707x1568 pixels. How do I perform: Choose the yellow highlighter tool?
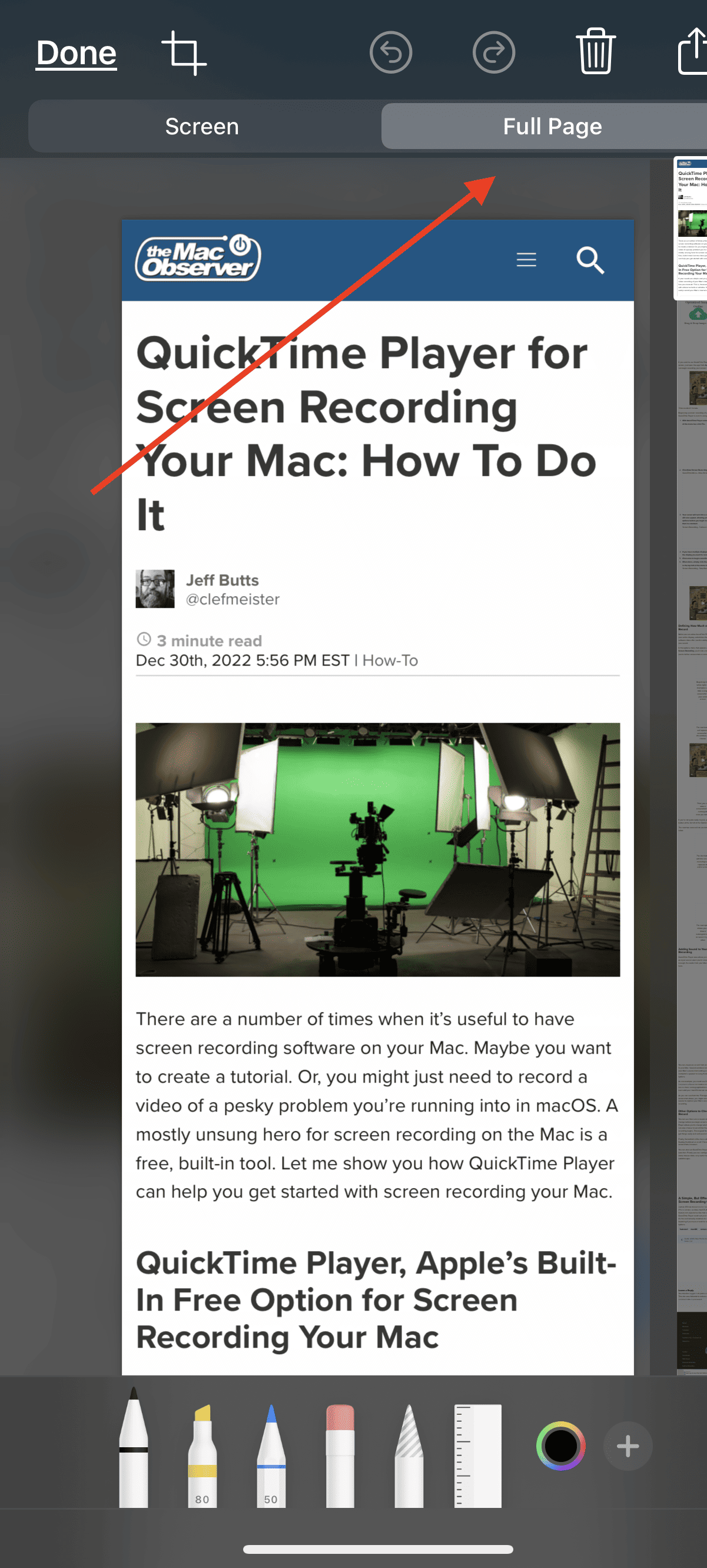[202, 1455]
